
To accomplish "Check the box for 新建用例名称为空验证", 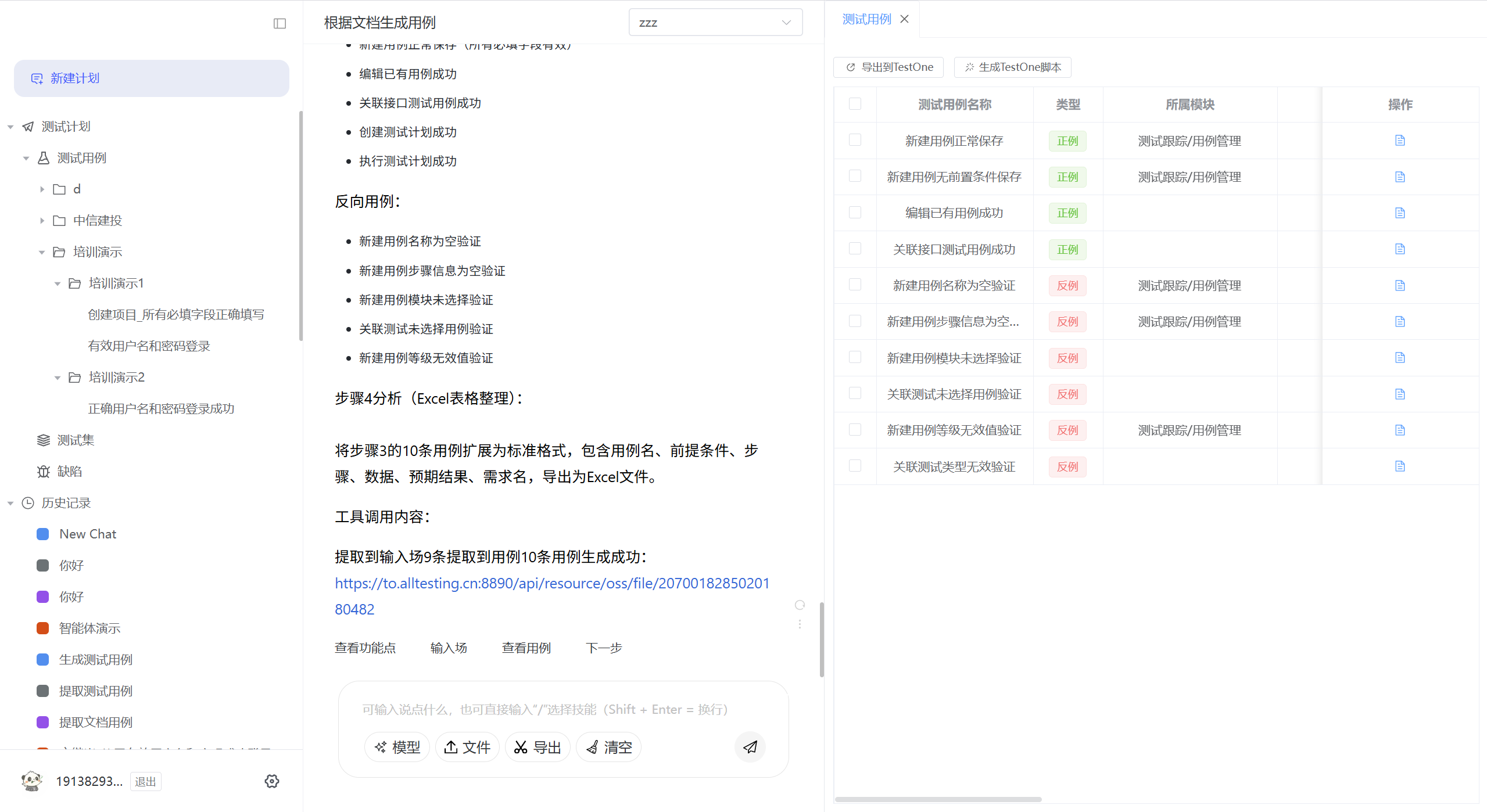I will click(x=855, y=285).
